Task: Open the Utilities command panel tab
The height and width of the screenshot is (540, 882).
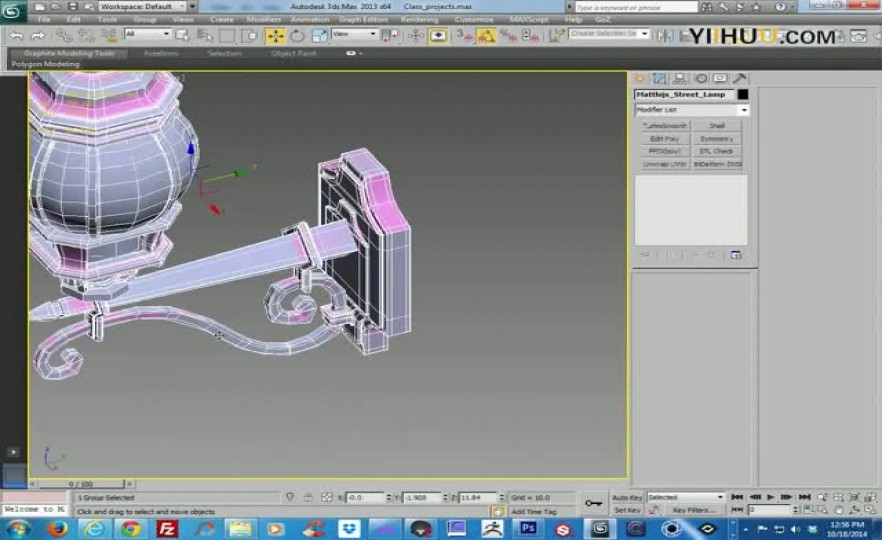Action: pos(740,79)
